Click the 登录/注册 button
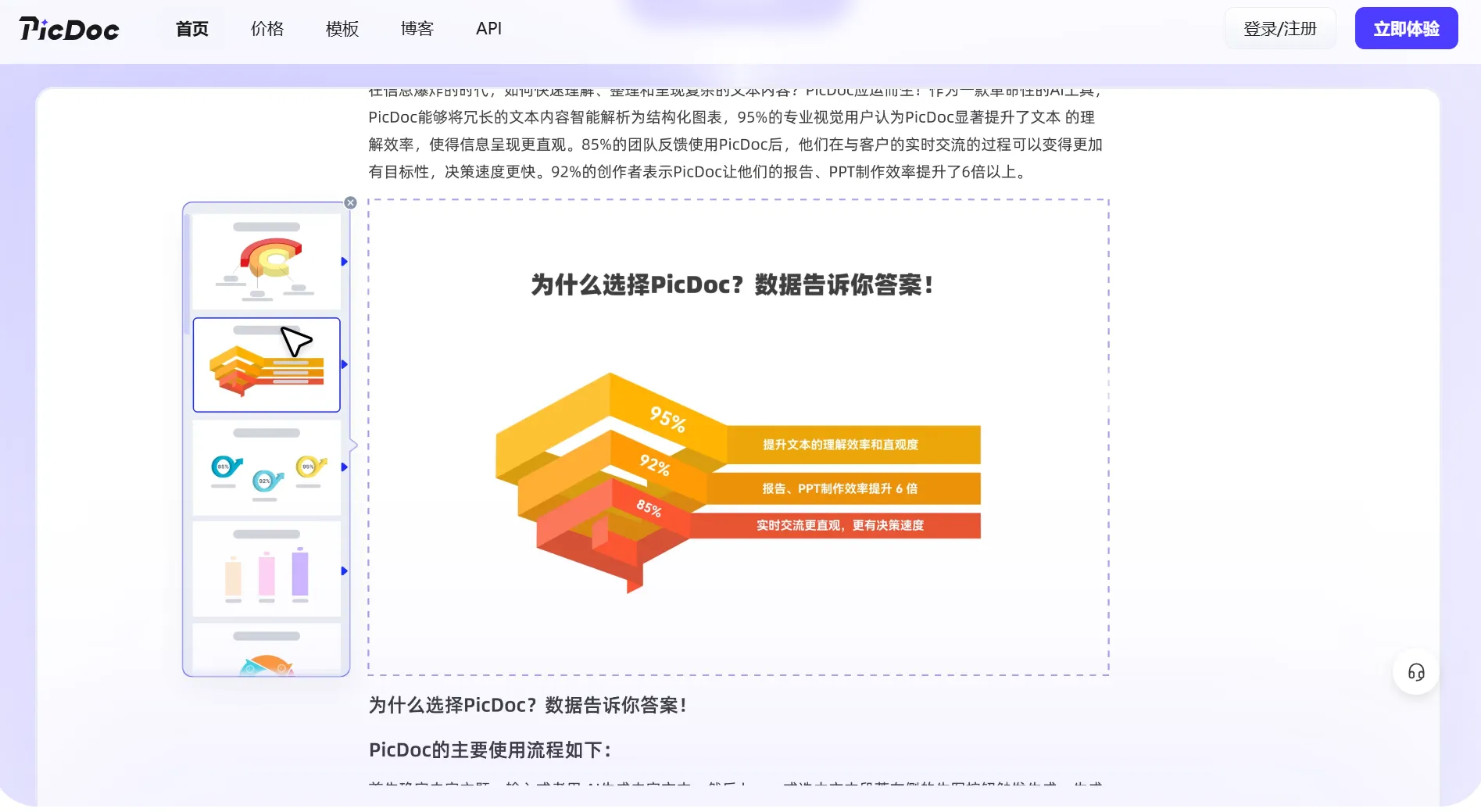Image resolution: width=1481 pixels, height=812 pixels. [x=1280, y=29]
